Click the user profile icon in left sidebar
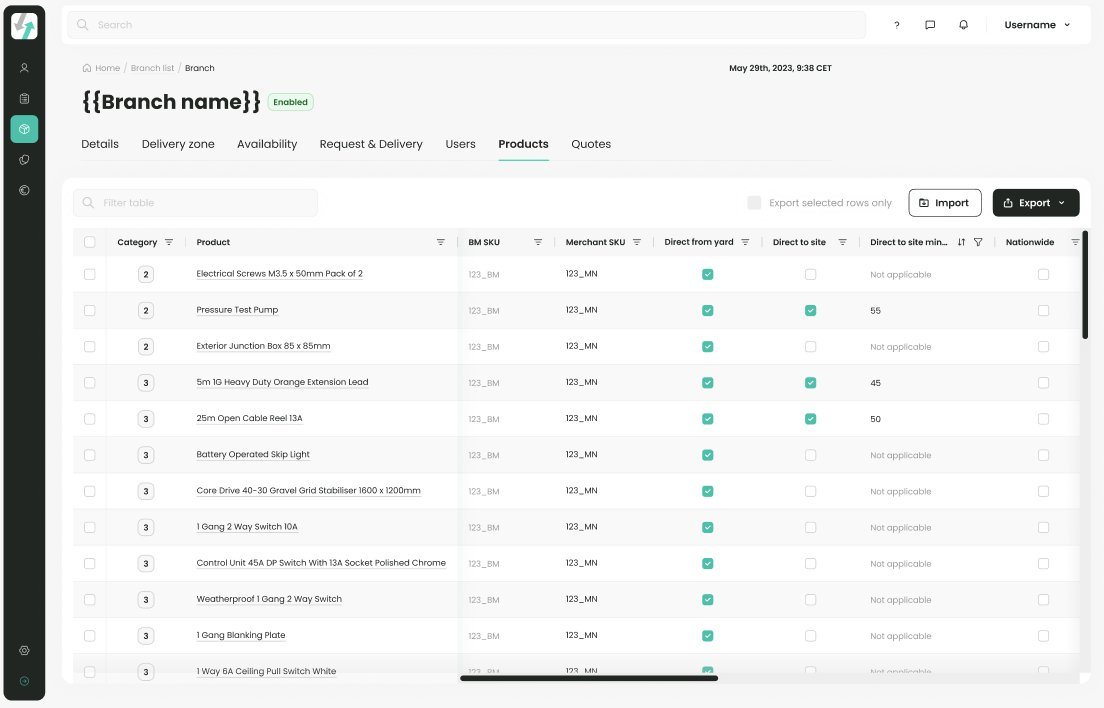This screenshot has height=708, width=1104. pyautogui.click(x=24, y=67)
